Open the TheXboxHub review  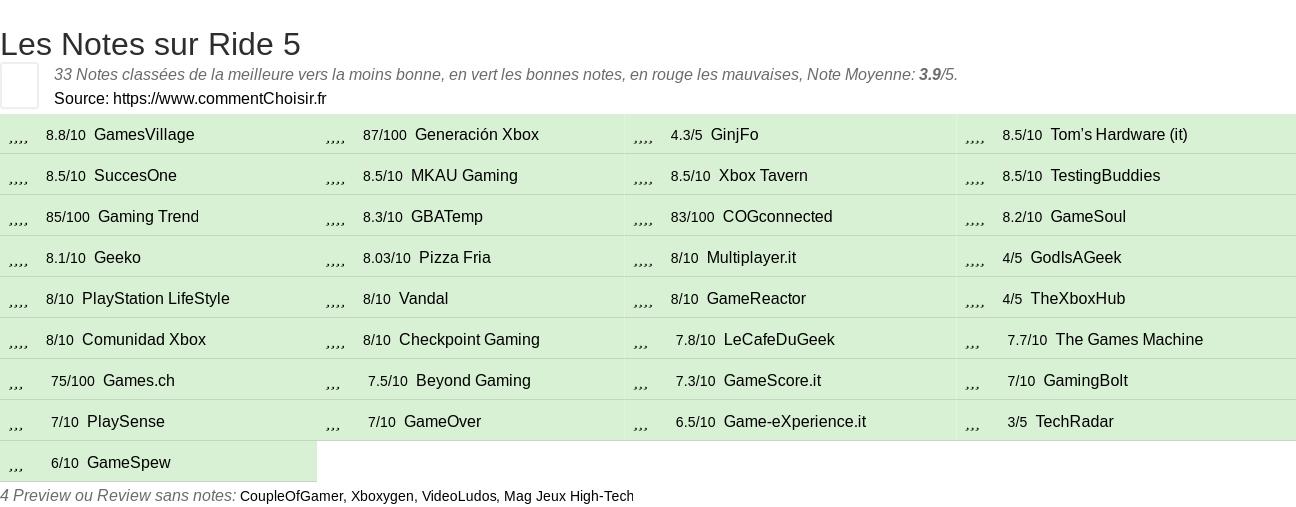click(1078, 299)
